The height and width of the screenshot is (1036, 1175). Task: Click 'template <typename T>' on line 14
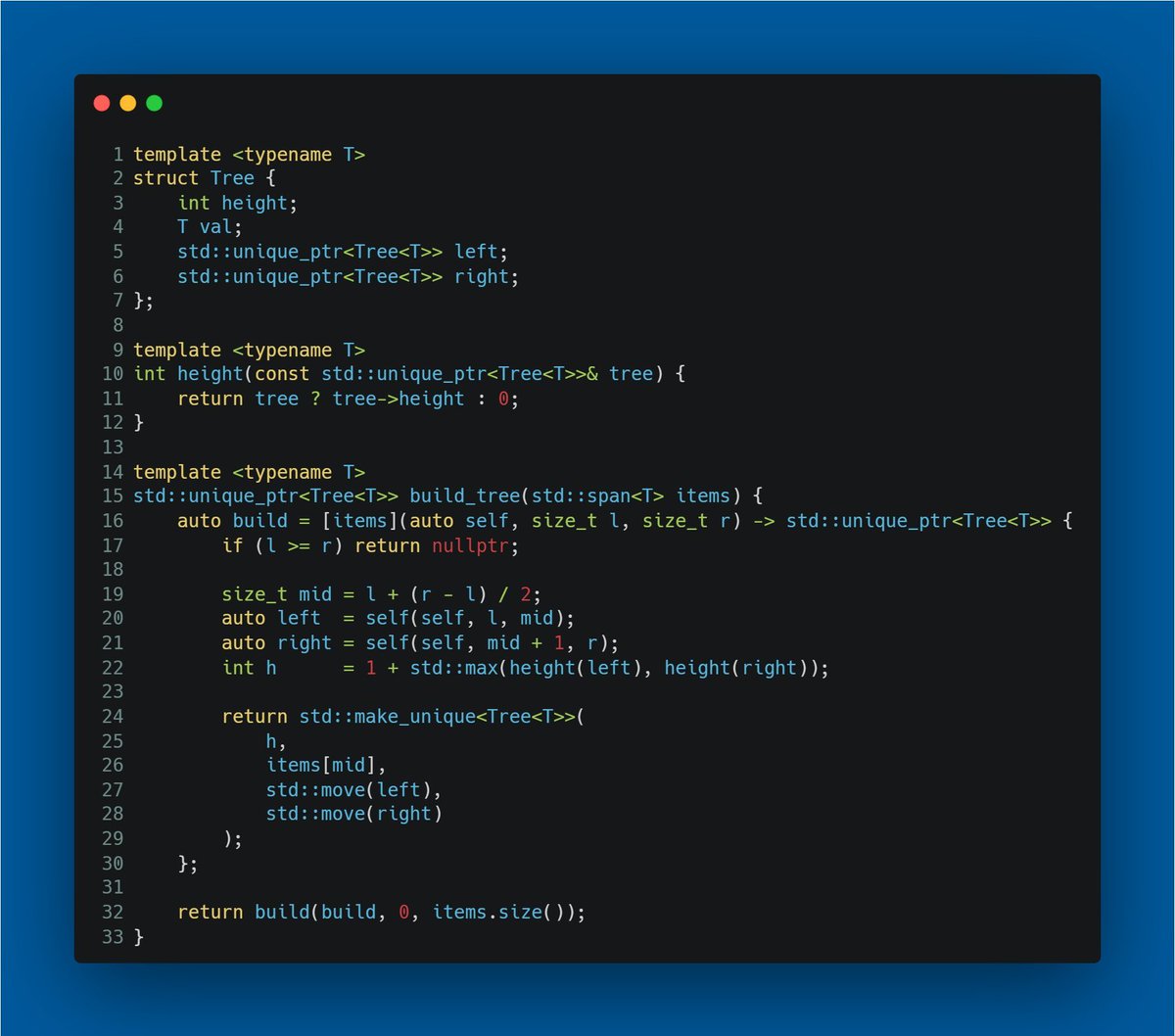tap(250, 472)
